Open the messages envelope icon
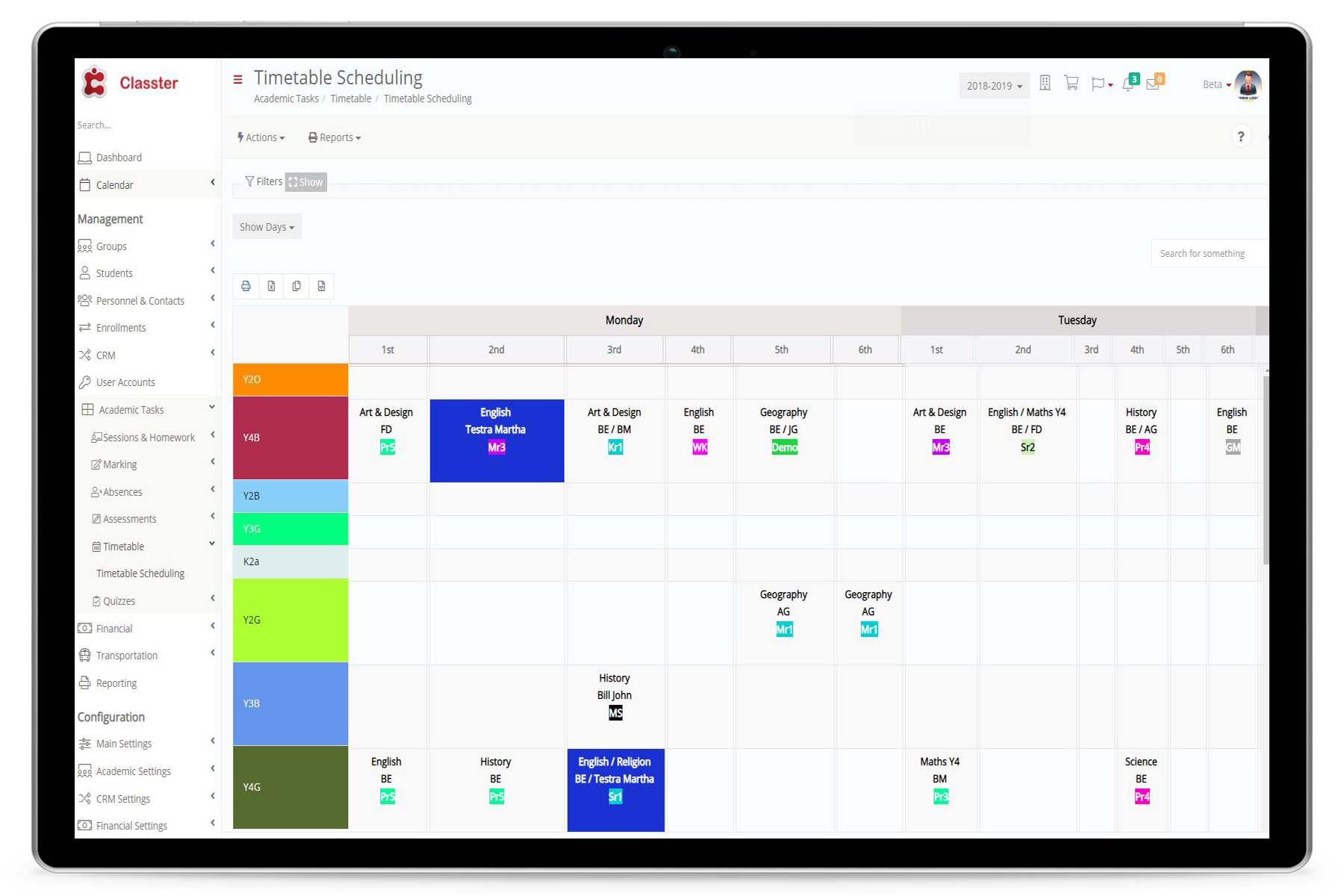Image resolution: width=1344 pixels, height=896 pixels. click(1154, 83)
